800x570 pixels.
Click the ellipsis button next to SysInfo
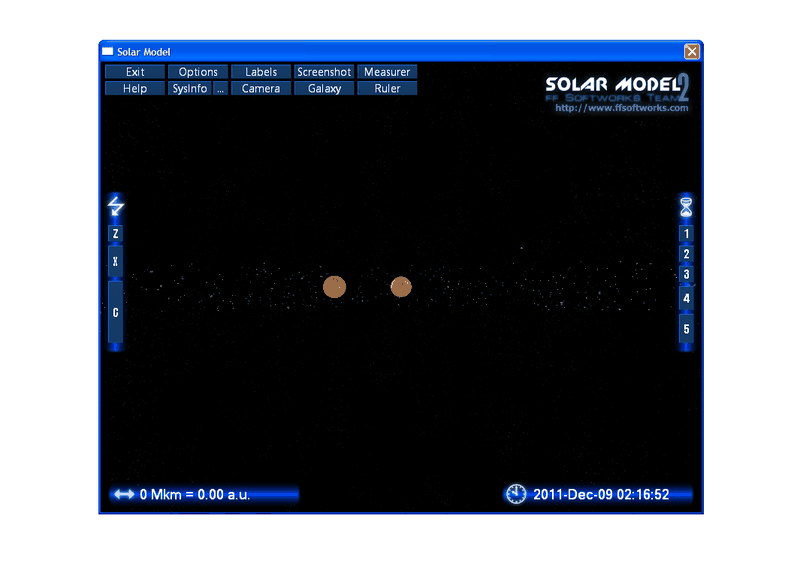coord(220,88)
